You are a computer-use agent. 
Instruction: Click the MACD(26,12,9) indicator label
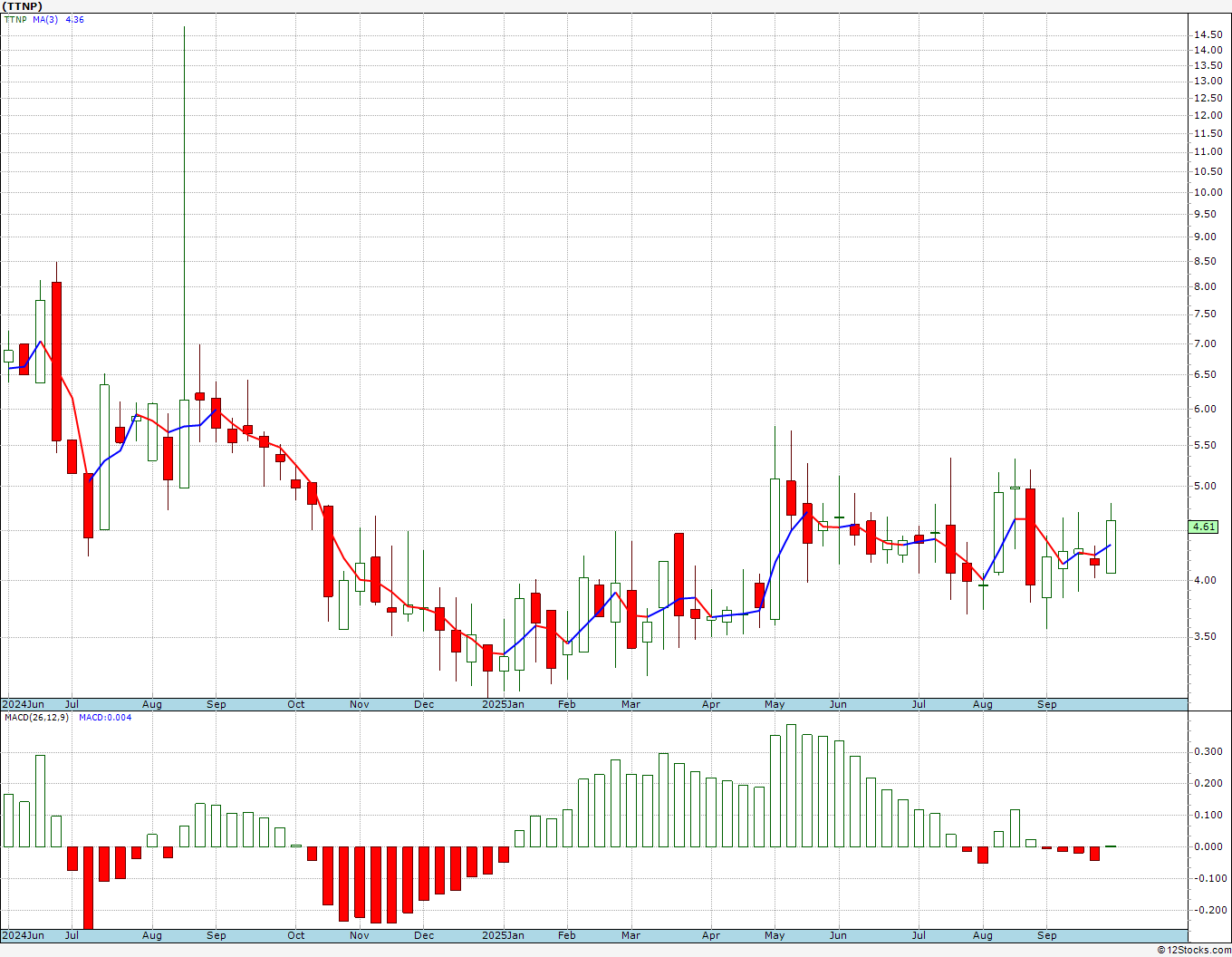click(x=36, y=718)
